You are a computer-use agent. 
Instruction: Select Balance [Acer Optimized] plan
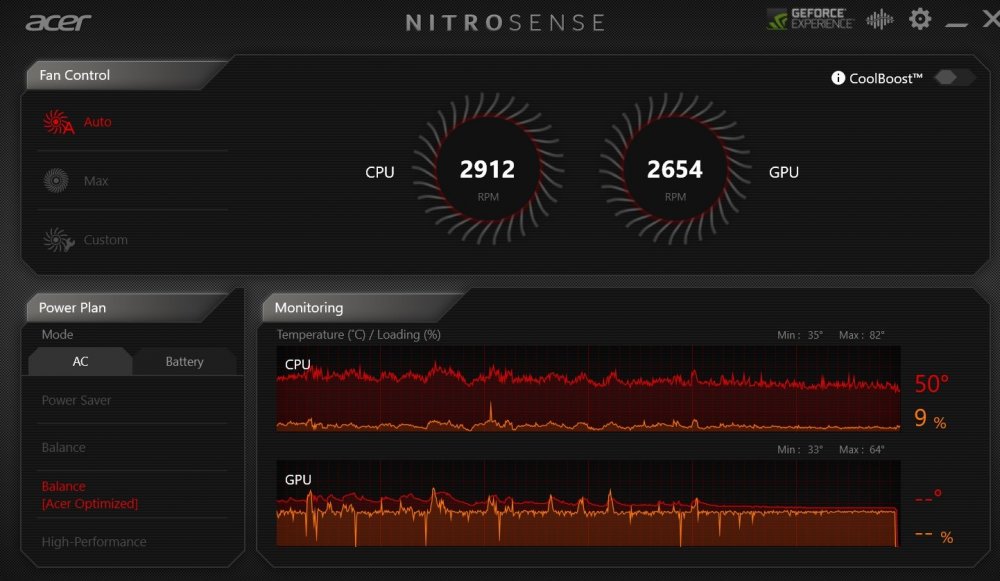(89, 495)
